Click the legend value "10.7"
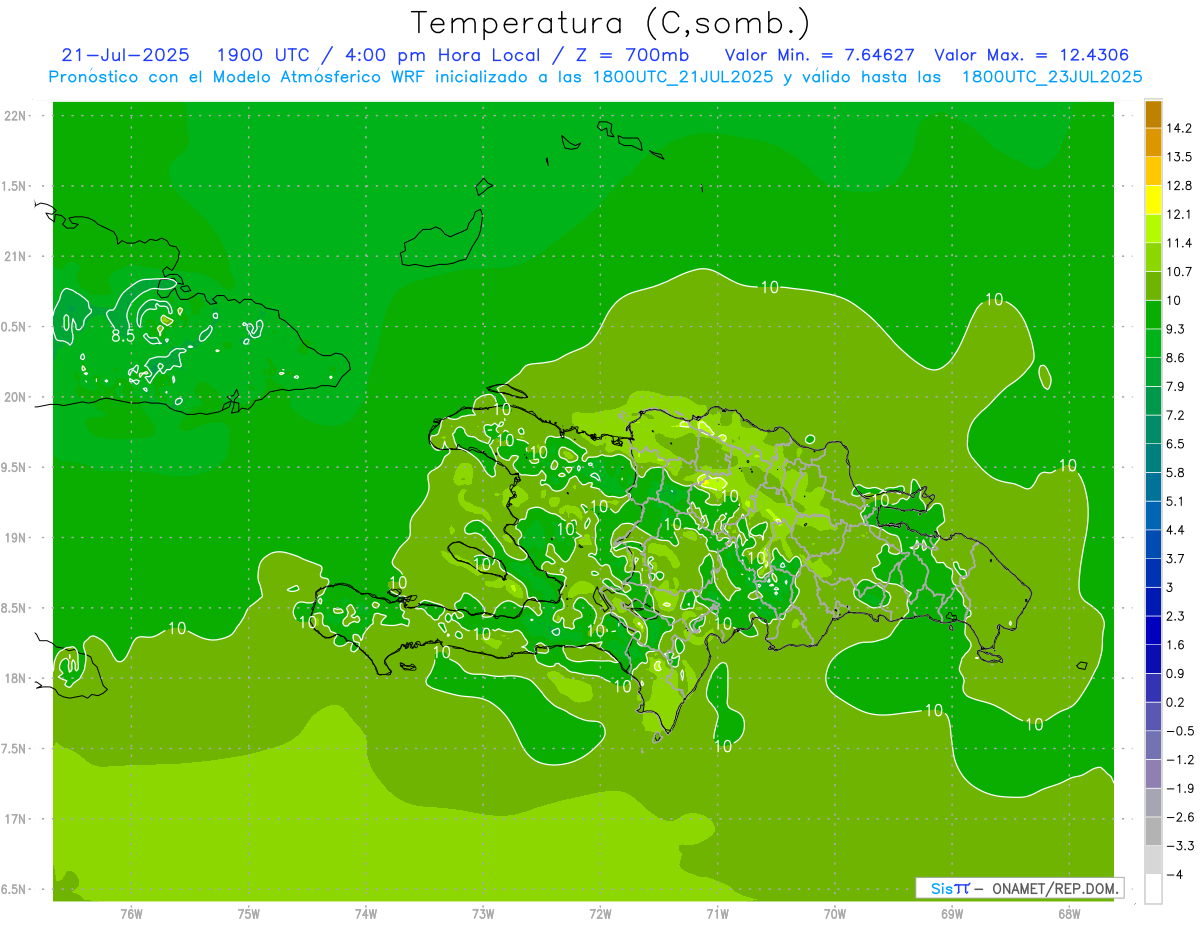 coord(1181,272)
